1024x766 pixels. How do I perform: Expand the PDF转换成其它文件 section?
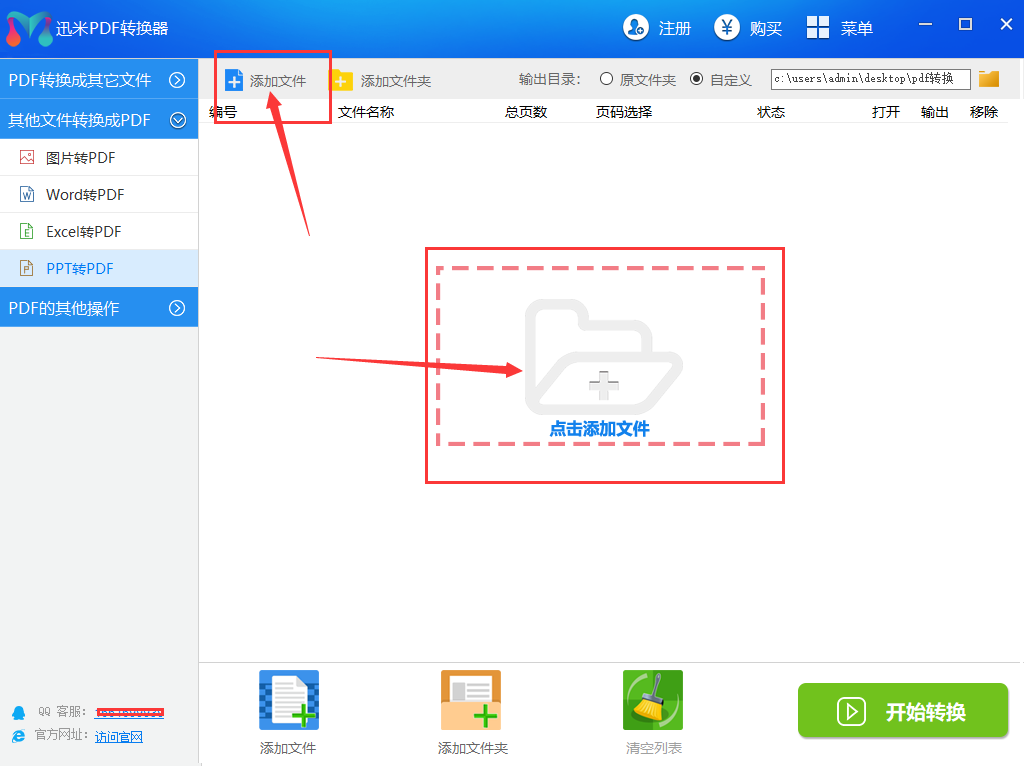177,80
